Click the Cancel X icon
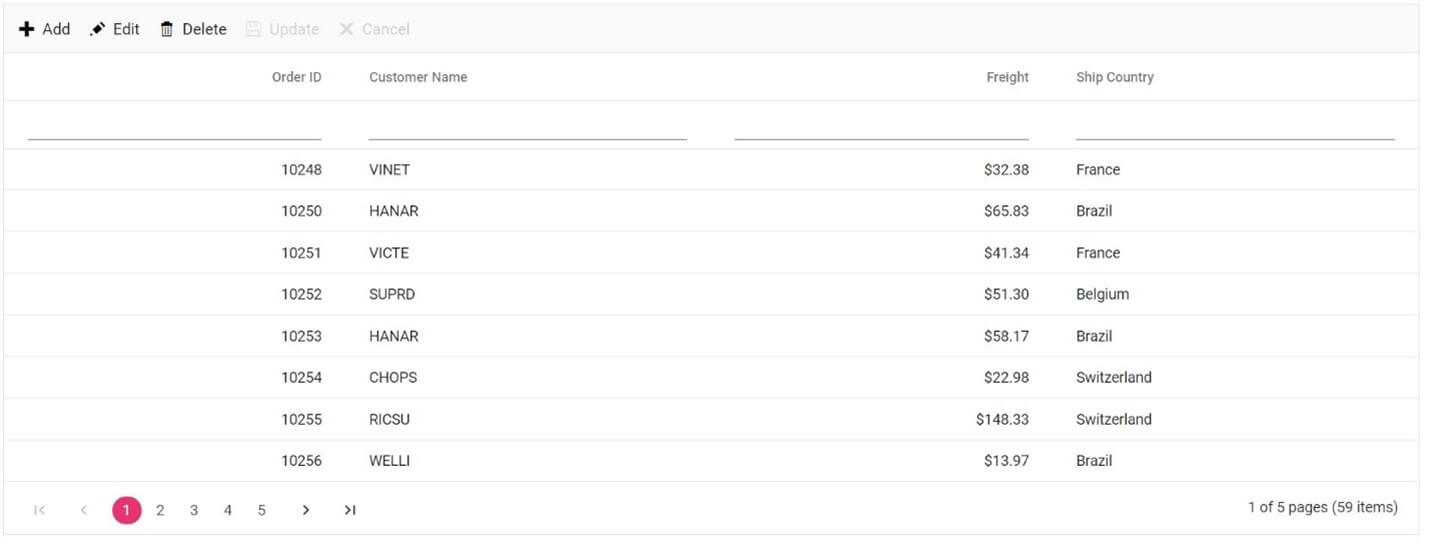Viewport: 1430px width, 546px height. click(x=346, y=29)
